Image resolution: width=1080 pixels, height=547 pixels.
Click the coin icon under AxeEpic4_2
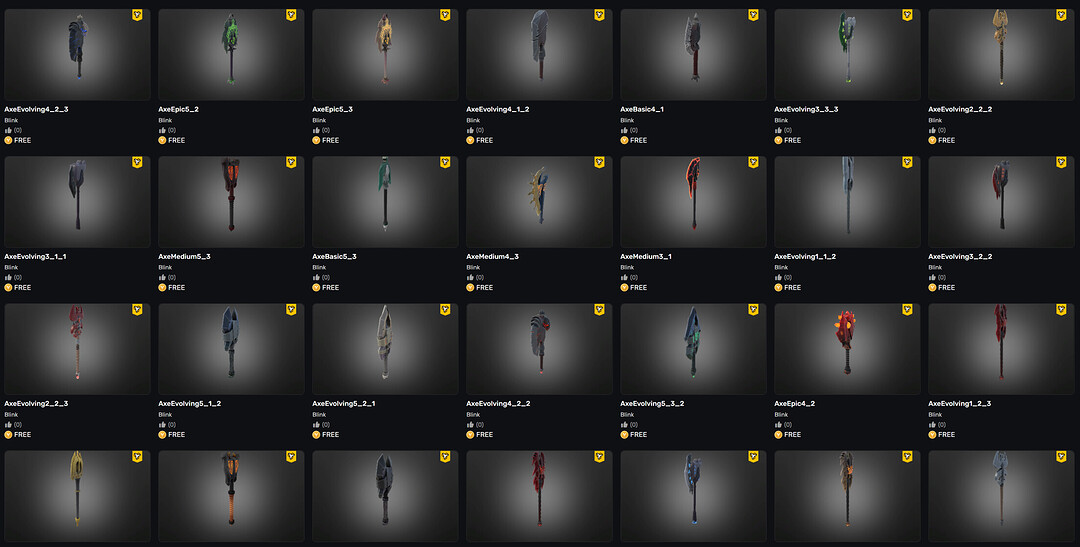[x=778, y=435]
